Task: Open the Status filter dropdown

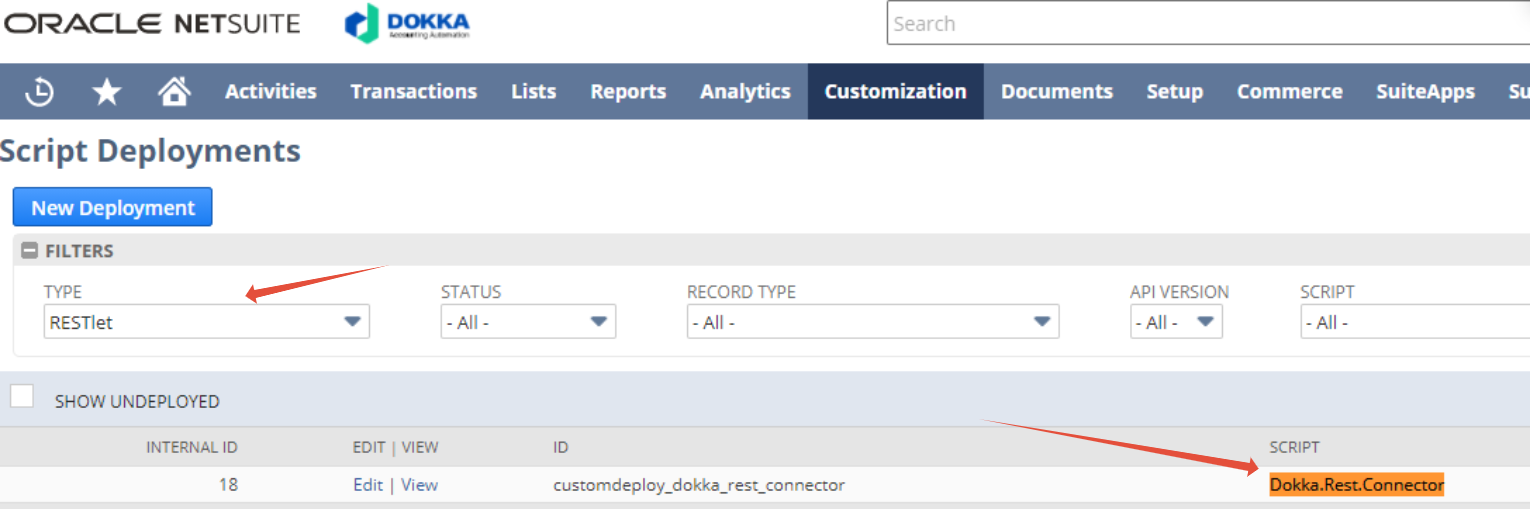Action: click(x=528, y=322)
